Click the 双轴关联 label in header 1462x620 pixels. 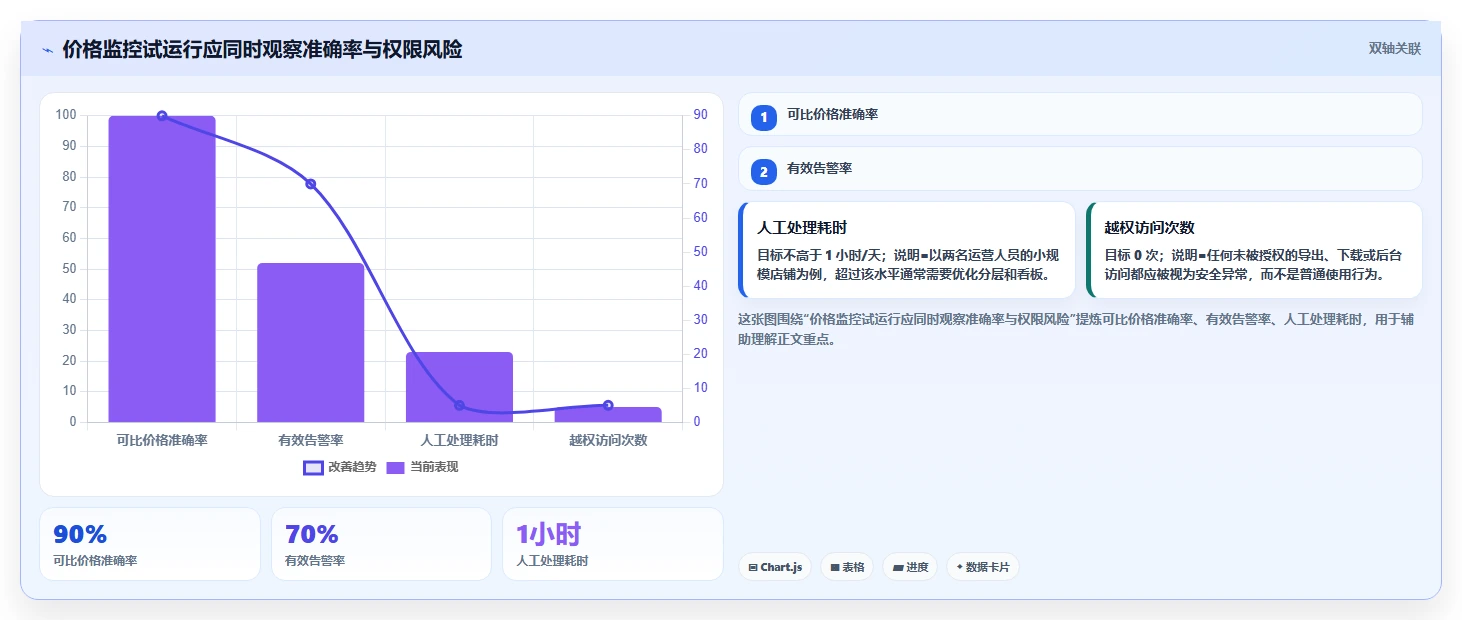(x=1394, y=49)
